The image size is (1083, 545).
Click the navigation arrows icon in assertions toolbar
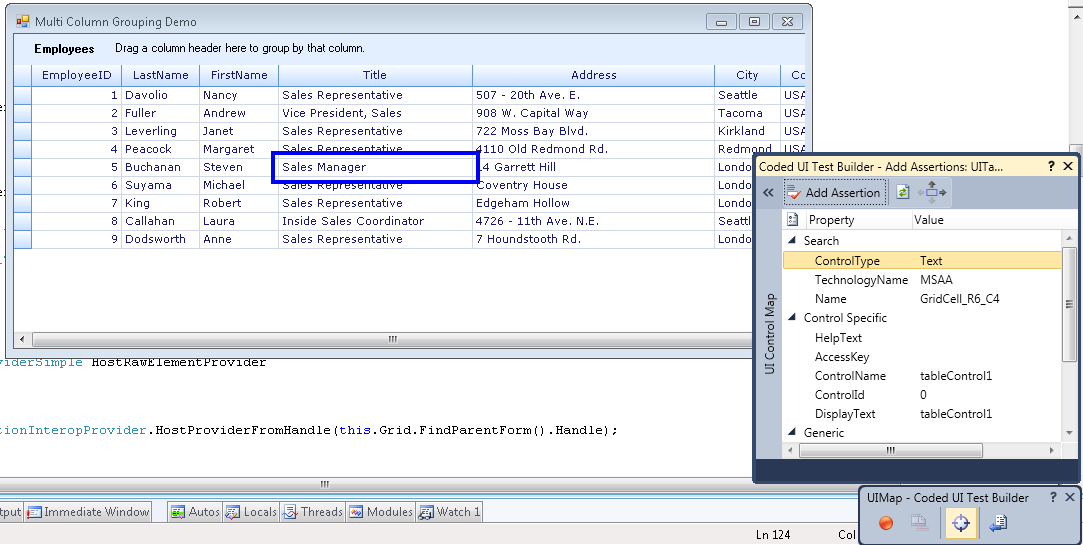(x=932, y=192)
